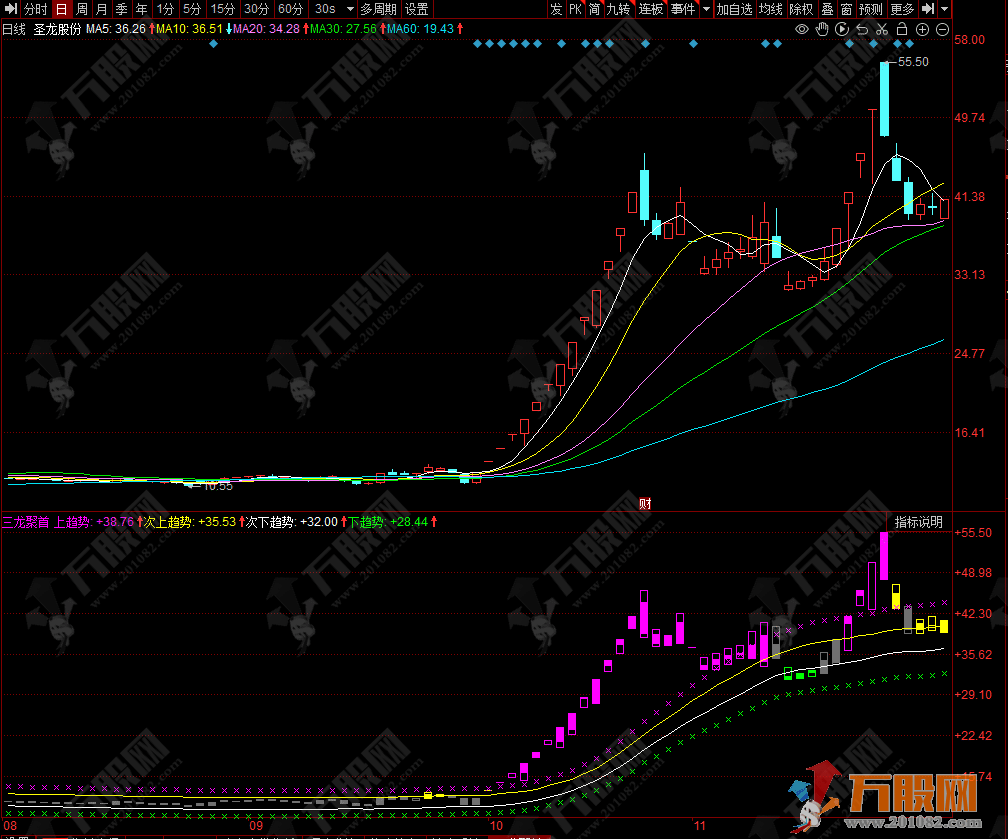This screenshot has height=839, width=1008.
Task: Click the 叠 overlay button
Action: click(828, 9)
